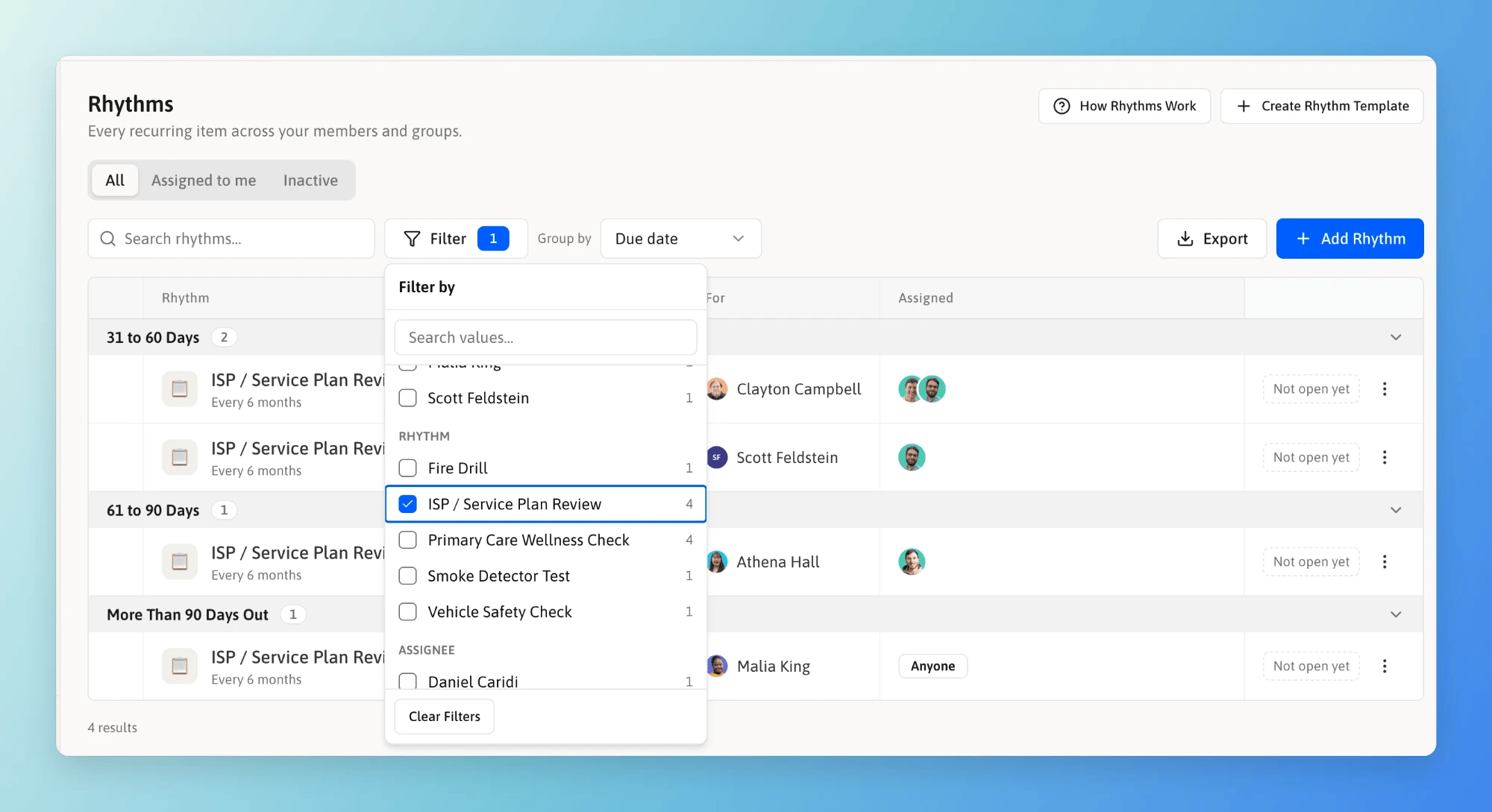Uncheck ISP / Service Plan Review filter

pyautogui.click(x=407, y=504)
